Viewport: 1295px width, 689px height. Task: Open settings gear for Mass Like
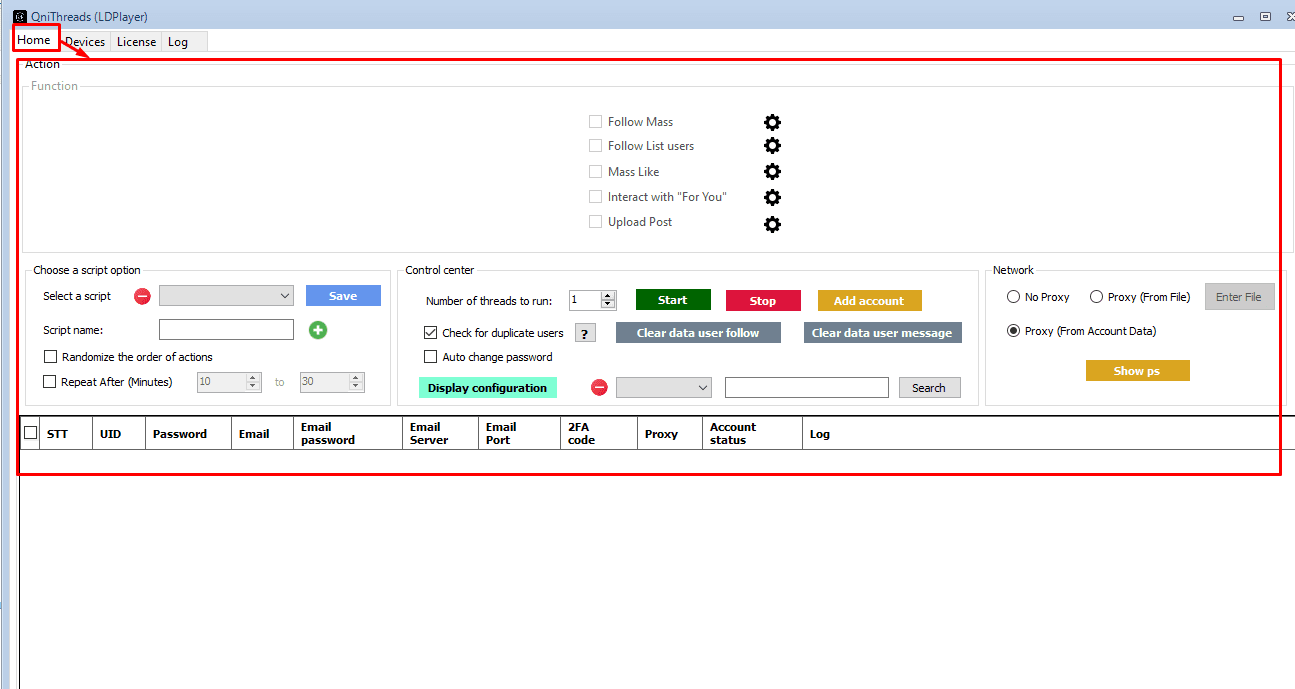click(x=772, y=172)
